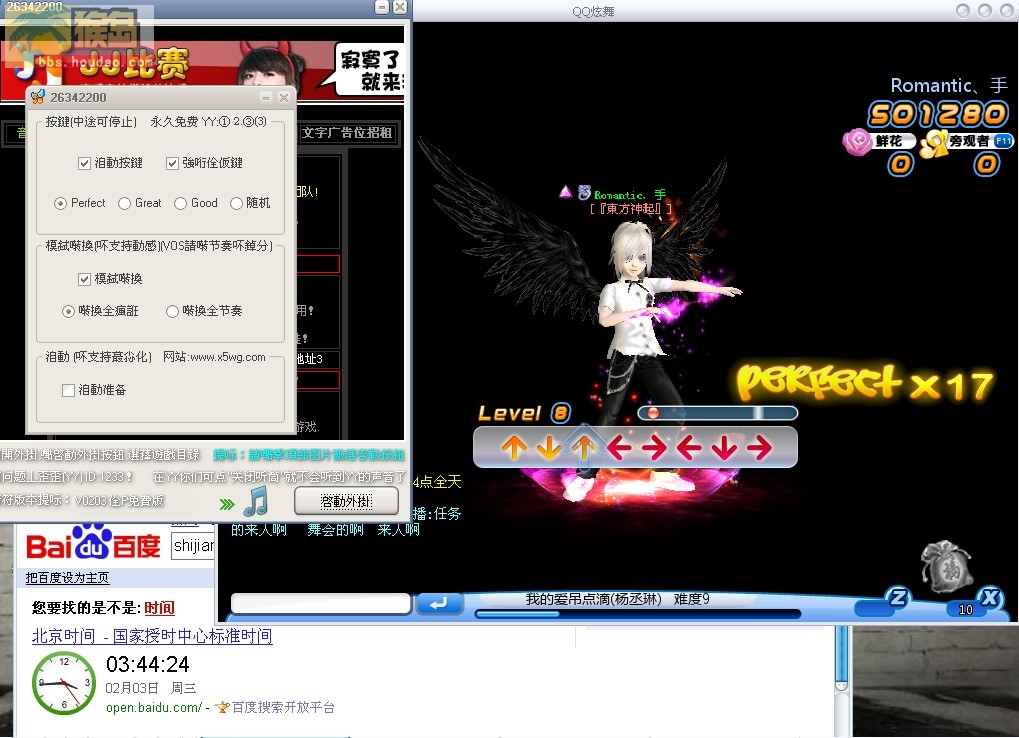Click the Baidu page vertical scrollbar

842,681
